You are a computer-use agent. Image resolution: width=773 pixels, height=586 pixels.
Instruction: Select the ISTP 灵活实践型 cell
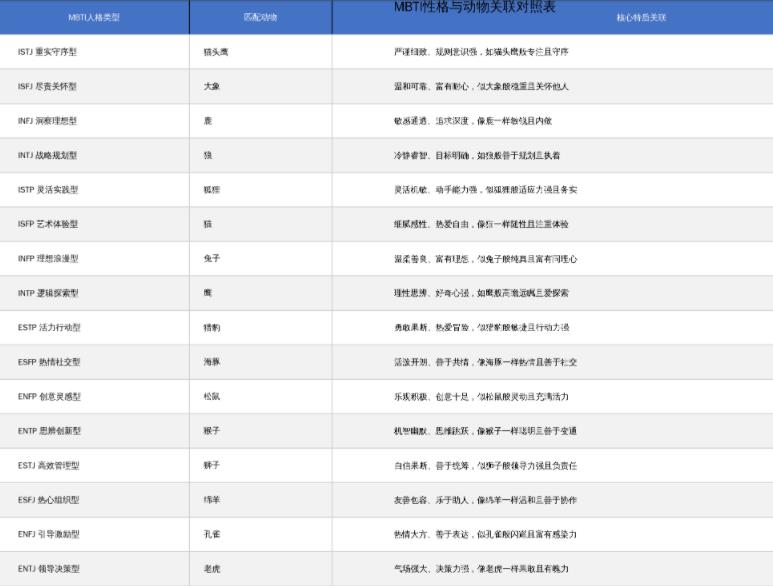[x=47, y=190]
